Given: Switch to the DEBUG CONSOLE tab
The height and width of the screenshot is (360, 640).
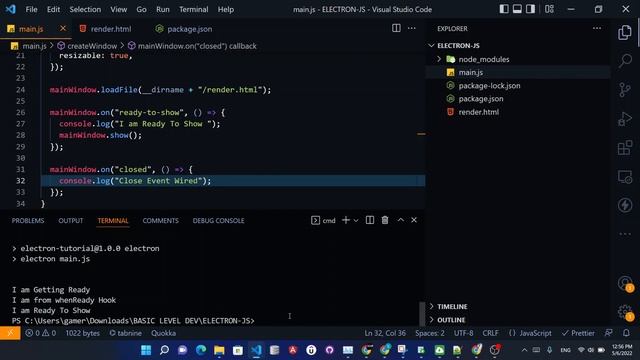Looking at the screenshot, I should (x=218, y=220).
